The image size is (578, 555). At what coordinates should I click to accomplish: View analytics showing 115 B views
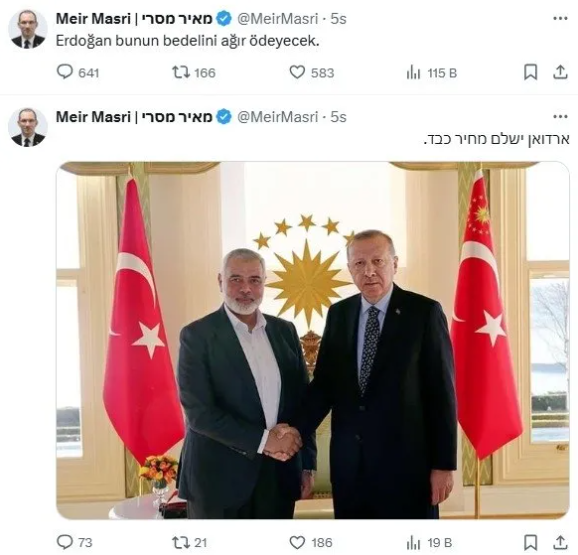(431, 73)
